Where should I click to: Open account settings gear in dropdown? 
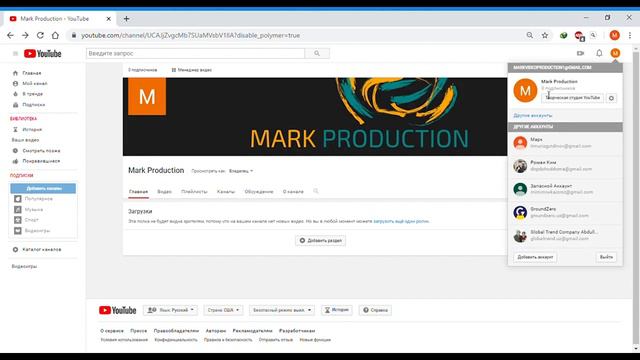pyautogui.click(x=611, y=98)
